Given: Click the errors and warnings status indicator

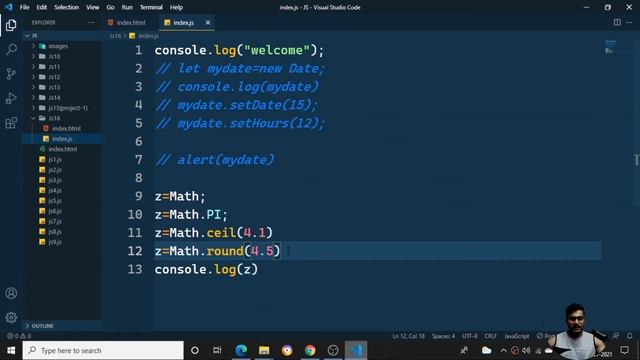Looking at the screenshot, I should (19, 336).
